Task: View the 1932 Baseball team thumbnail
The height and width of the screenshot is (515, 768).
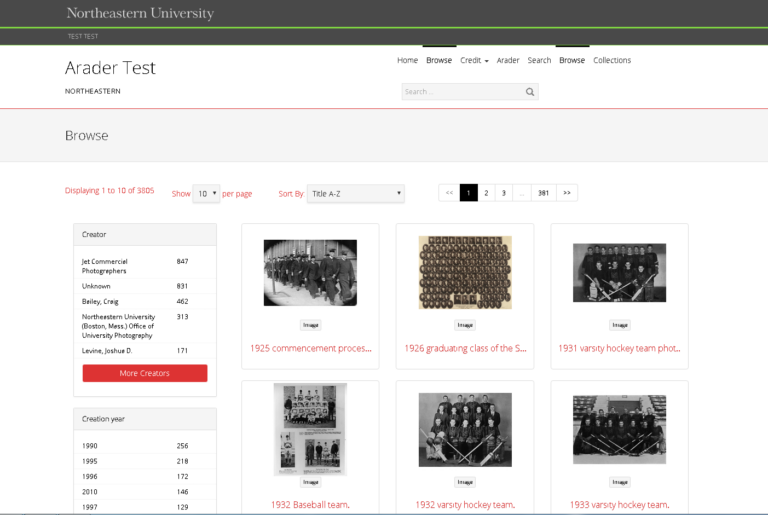Action: pyautogui.click(x=309, y=429)
